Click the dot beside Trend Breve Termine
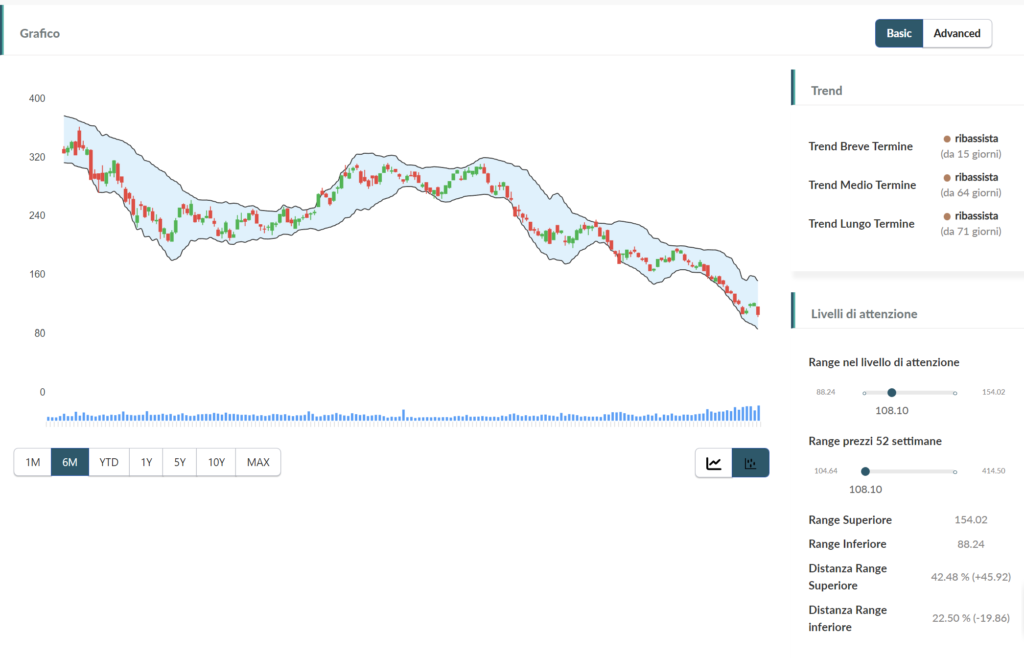The image size is (1024, 658). (947, 139)
